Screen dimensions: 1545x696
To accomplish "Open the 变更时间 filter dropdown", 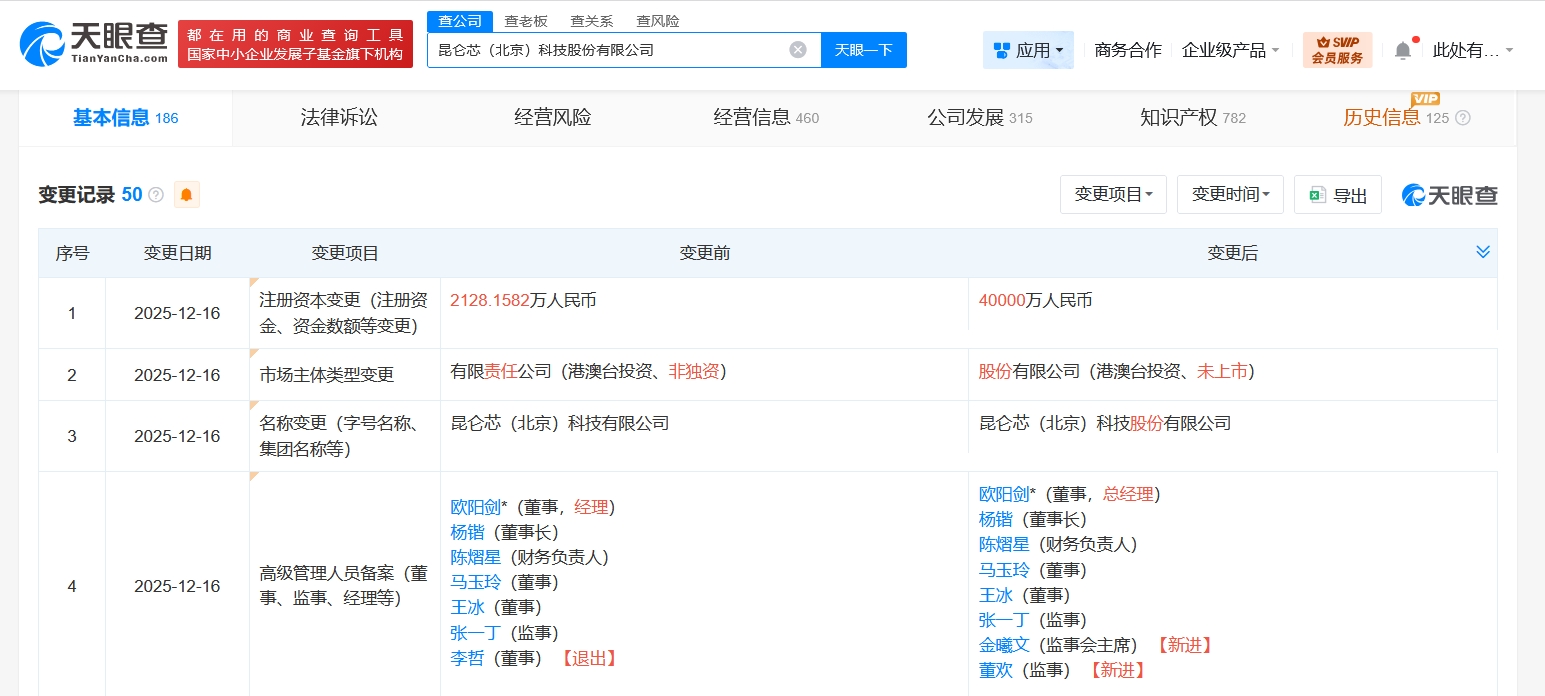I will pyautogui.click(x=1230, y=194).
